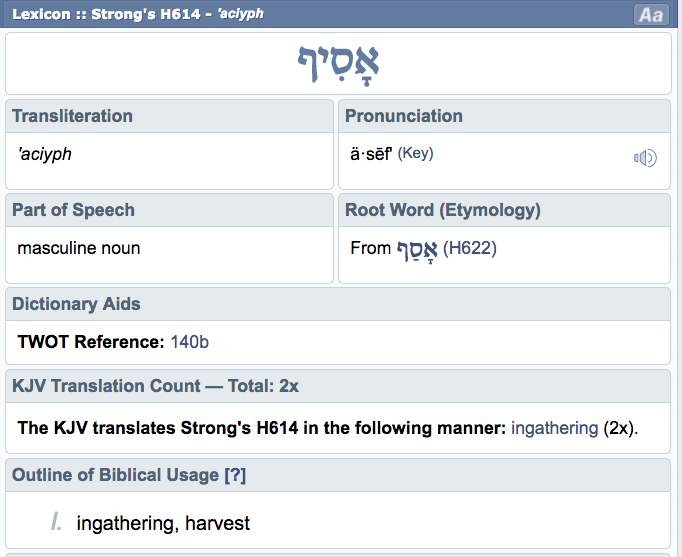682x557 pixels.
Task: Click the large Hebrew word heading
Action: (338, 64)
